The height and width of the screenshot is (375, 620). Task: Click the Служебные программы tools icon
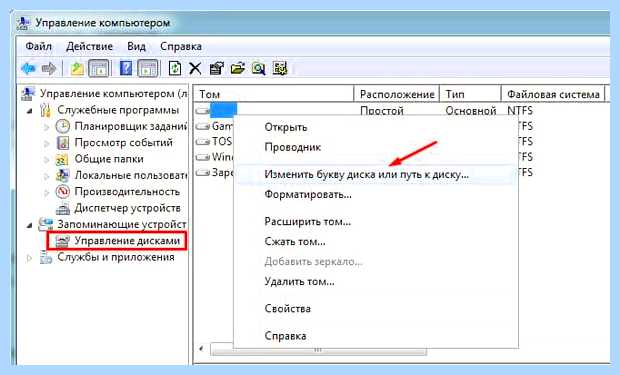[45, 110]
